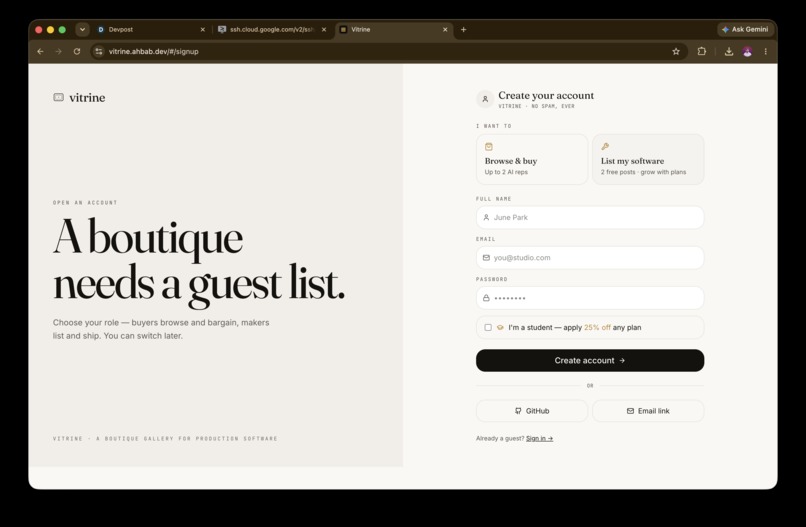Follow the Sign in link
Viewport: 806px width, 527px height.
(539, 439)
